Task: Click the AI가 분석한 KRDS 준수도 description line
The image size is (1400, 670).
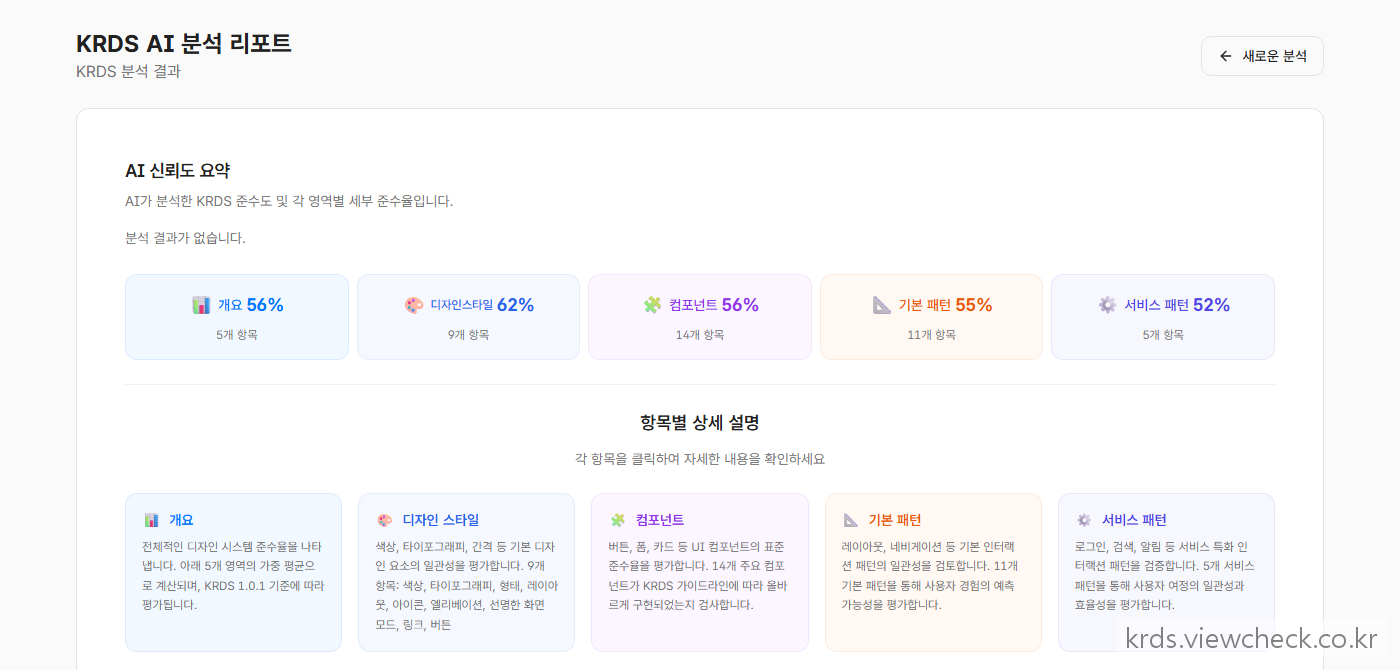Action: [289, 201]
